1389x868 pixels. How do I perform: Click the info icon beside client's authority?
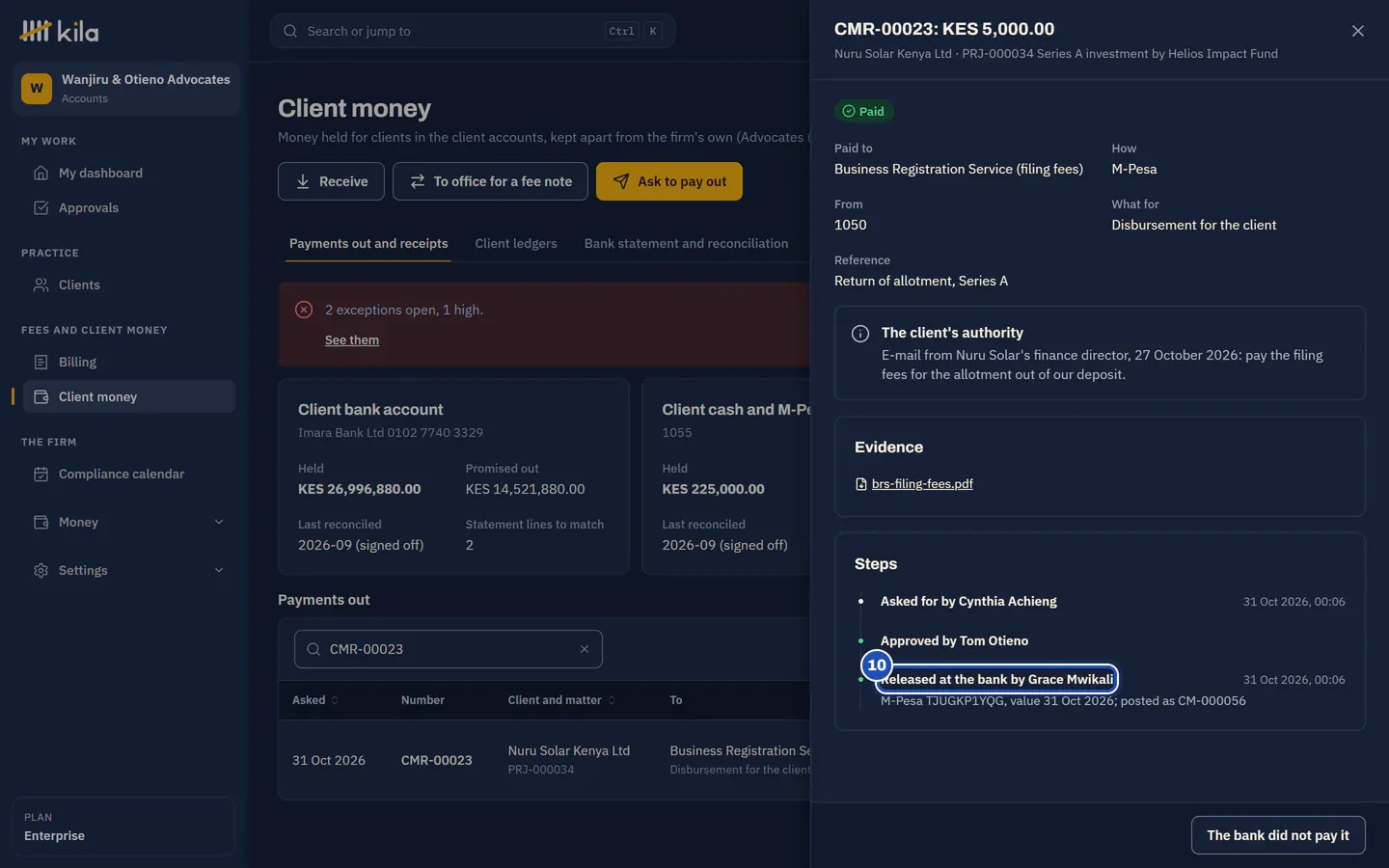click(860, 334)
